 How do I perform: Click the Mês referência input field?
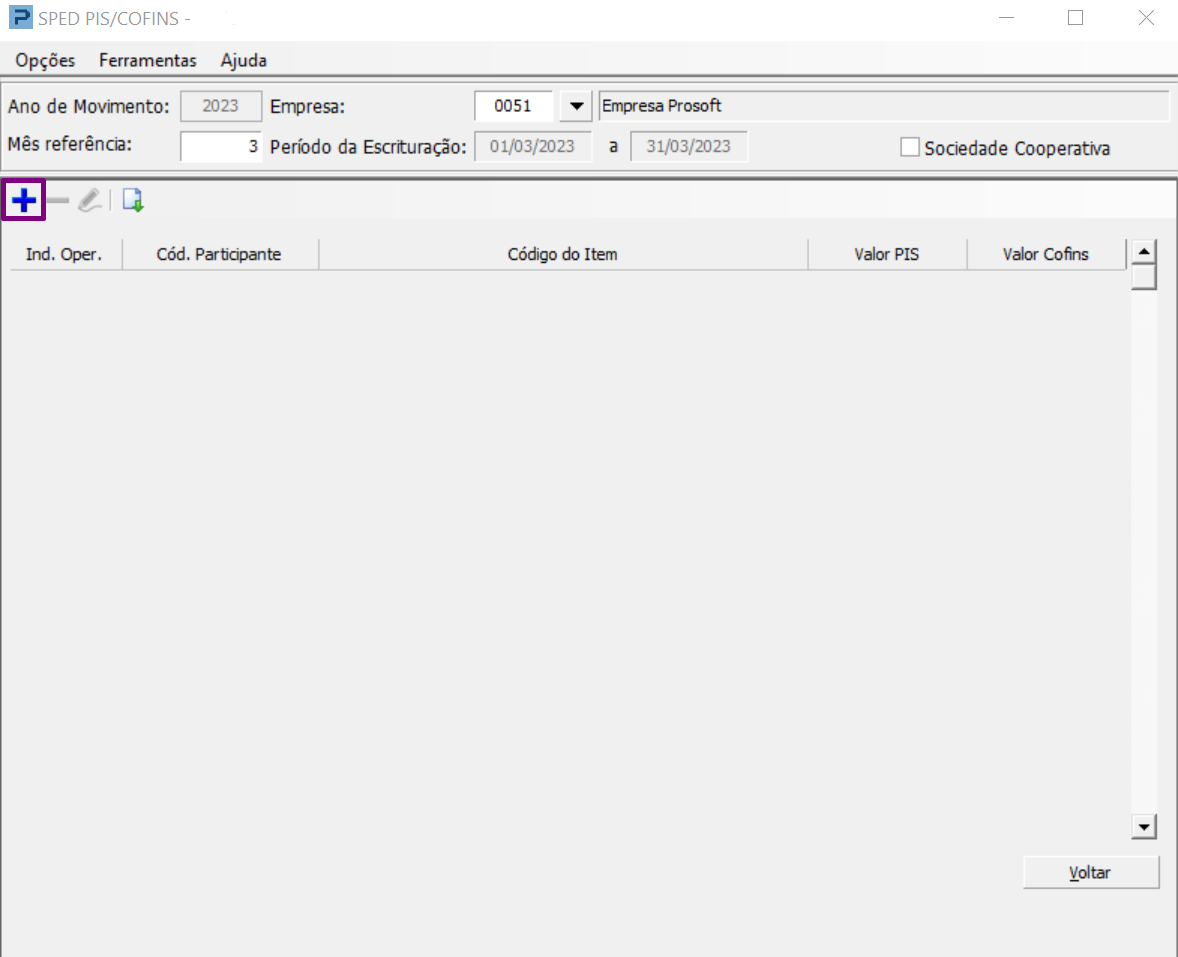point(221,146)
